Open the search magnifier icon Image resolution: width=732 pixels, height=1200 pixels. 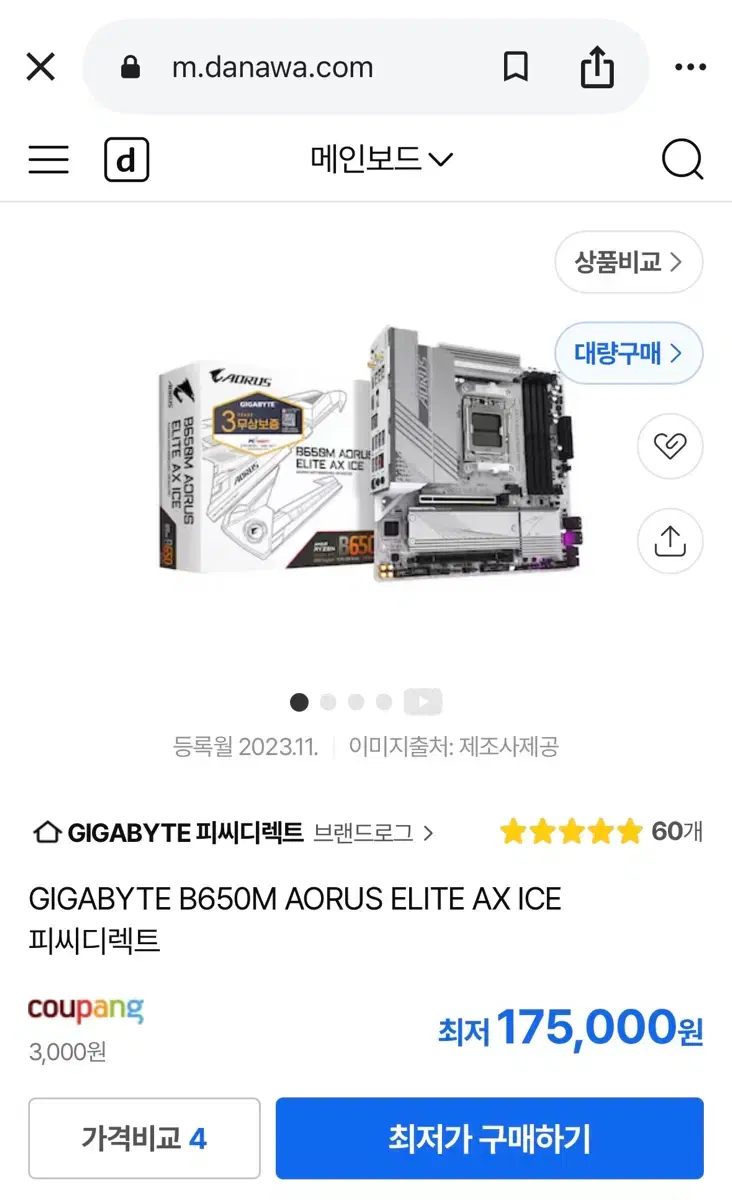683,160
